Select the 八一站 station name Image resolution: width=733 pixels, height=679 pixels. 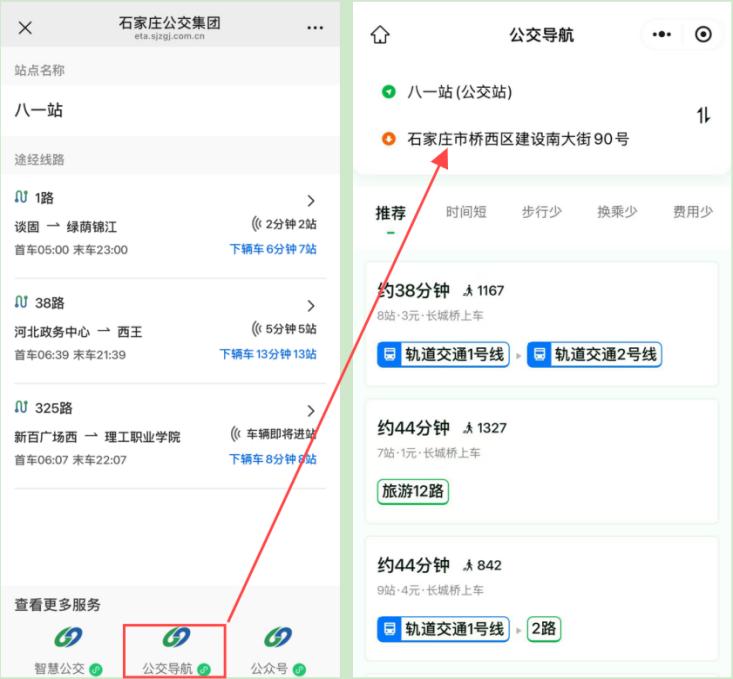(x=39, y=110)
